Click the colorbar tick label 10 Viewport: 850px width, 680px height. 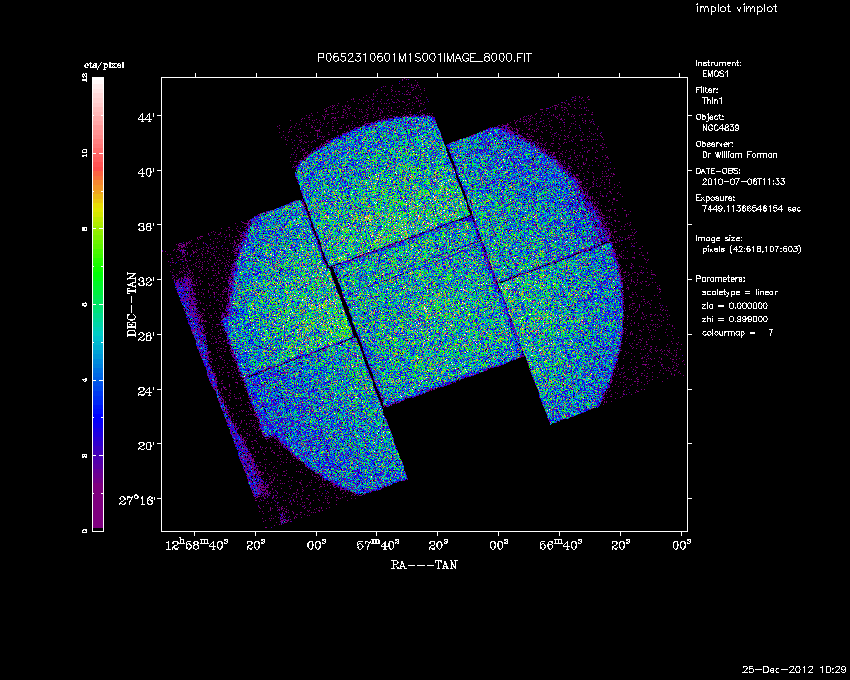pyautogui.click(x=85, y=152)
